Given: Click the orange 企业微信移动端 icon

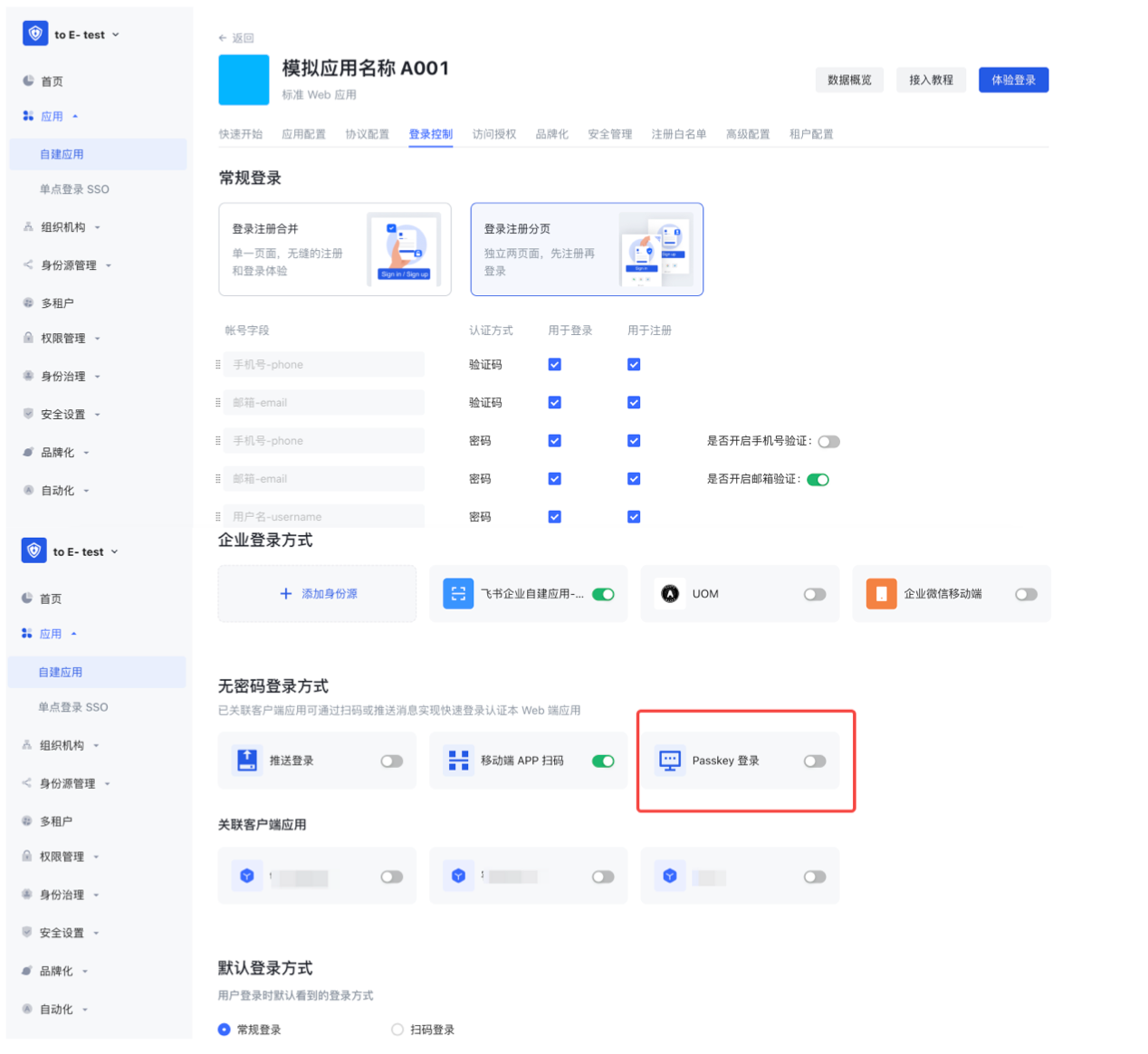Looking at the screenshot, I should [881, 594].
